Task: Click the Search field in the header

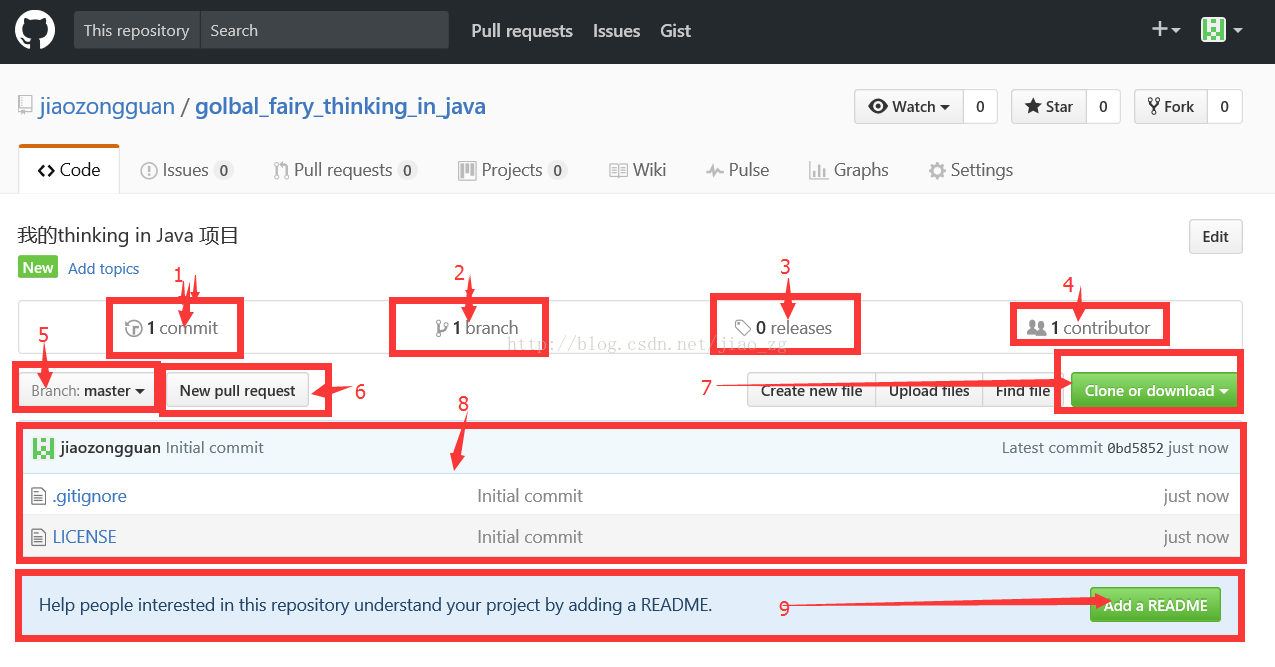Action: click(x=324, y=30)
